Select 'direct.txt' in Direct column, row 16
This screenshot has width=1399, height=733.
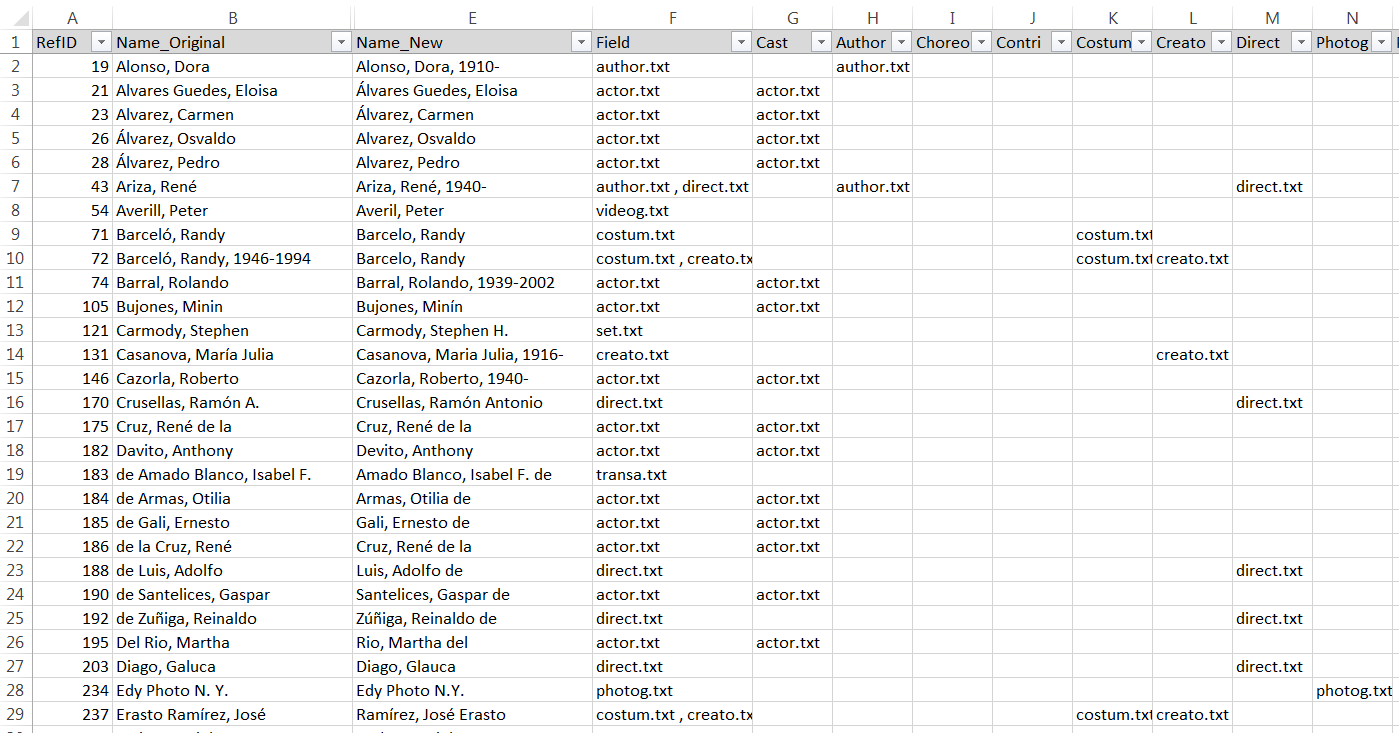pyautogui.click(x=1272, y=402)
